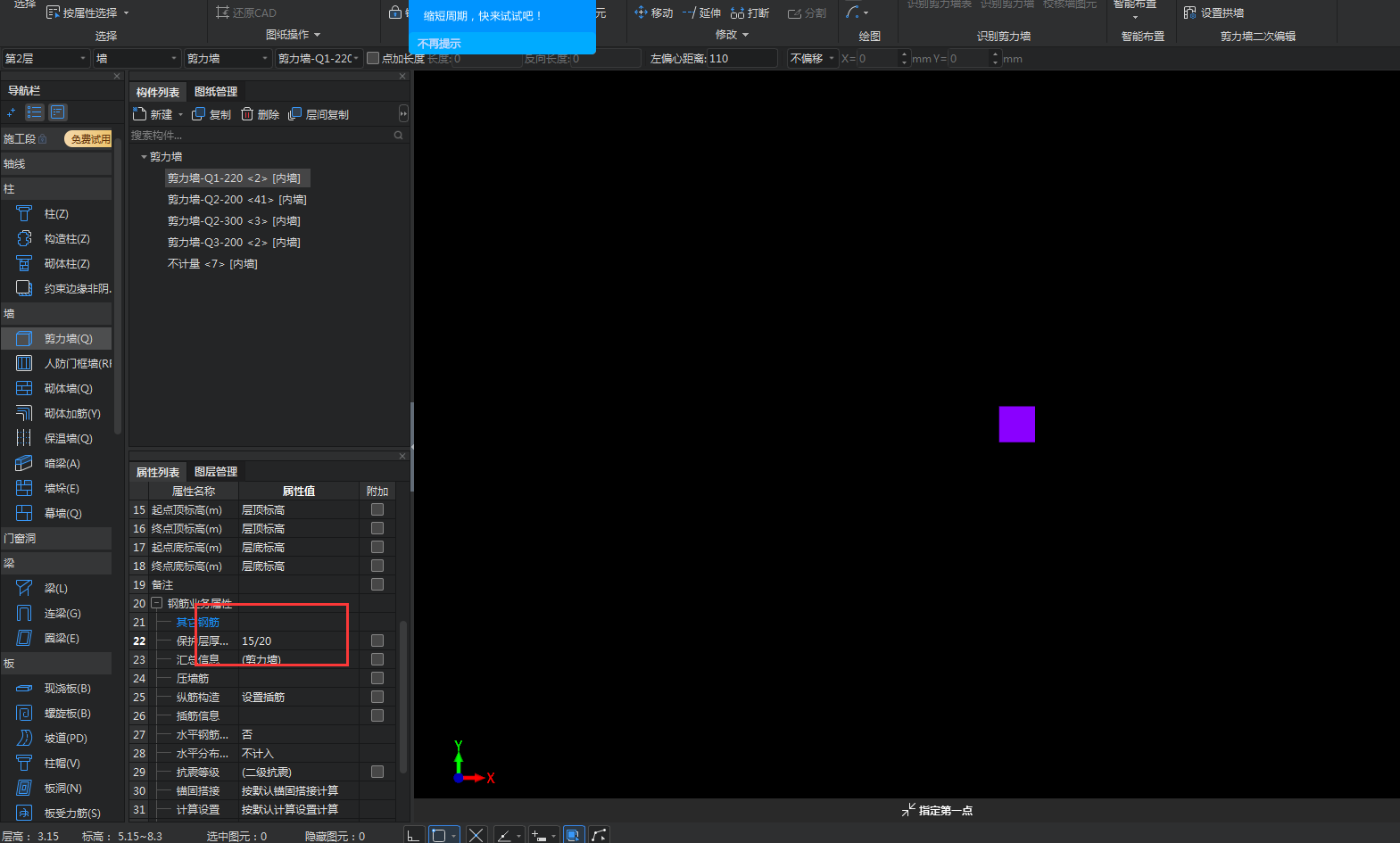Select the 板洞(N) slab opening icon
Image resolution: width=1400 pixels, height=843 pixels.
pos(24,788)
